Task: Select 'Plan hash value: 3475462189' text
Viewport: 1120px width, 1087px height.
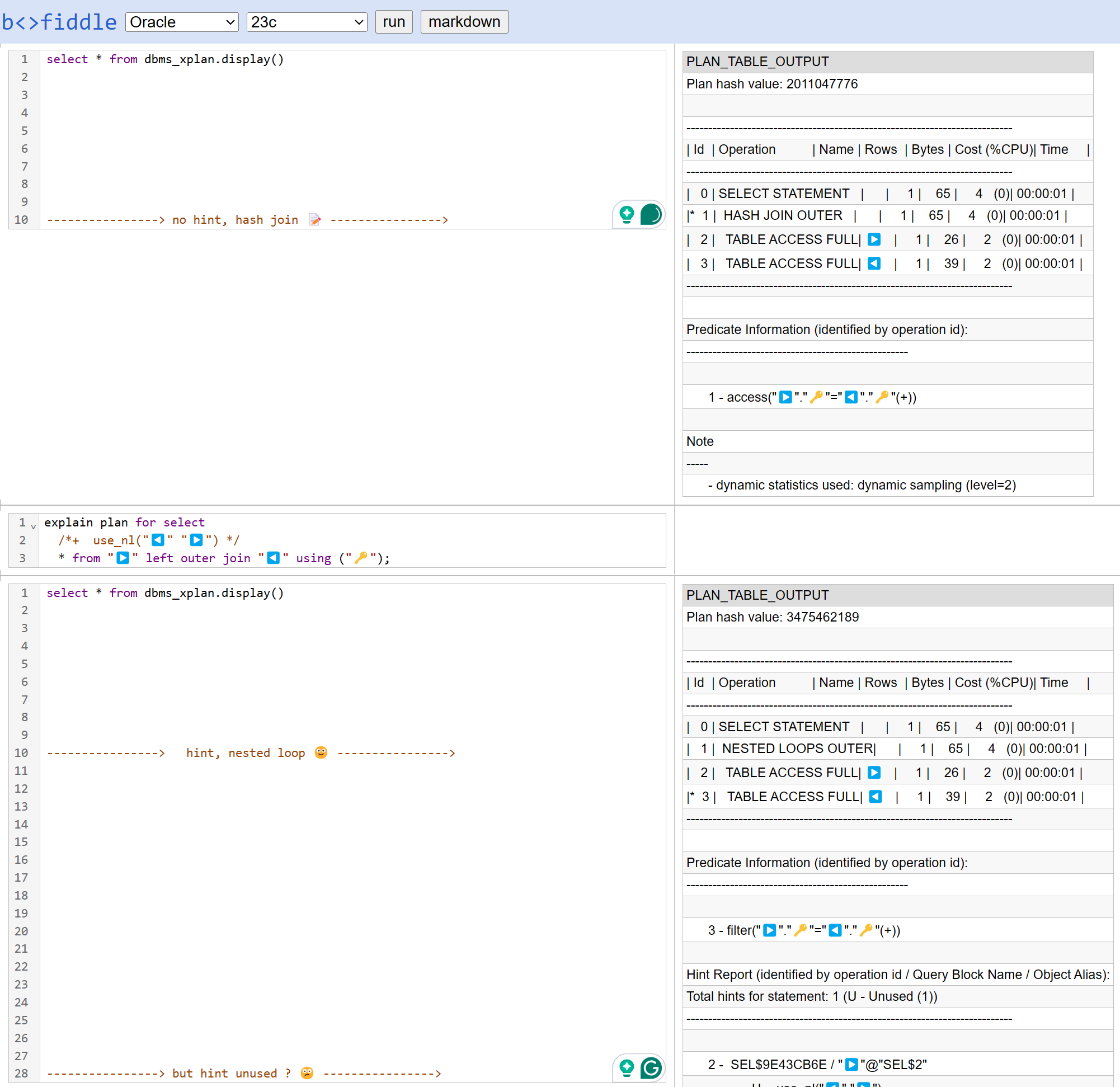Action: coord(773,617)
